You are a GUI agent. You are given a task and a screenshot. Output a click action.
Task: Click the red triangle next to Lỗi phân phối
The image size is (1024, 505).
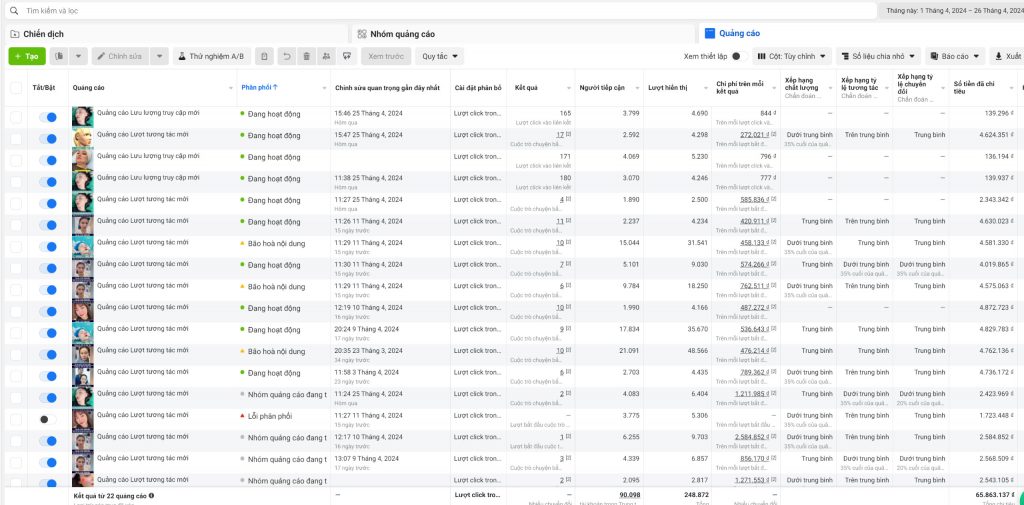pyautogui.click(x=242, y=415)
